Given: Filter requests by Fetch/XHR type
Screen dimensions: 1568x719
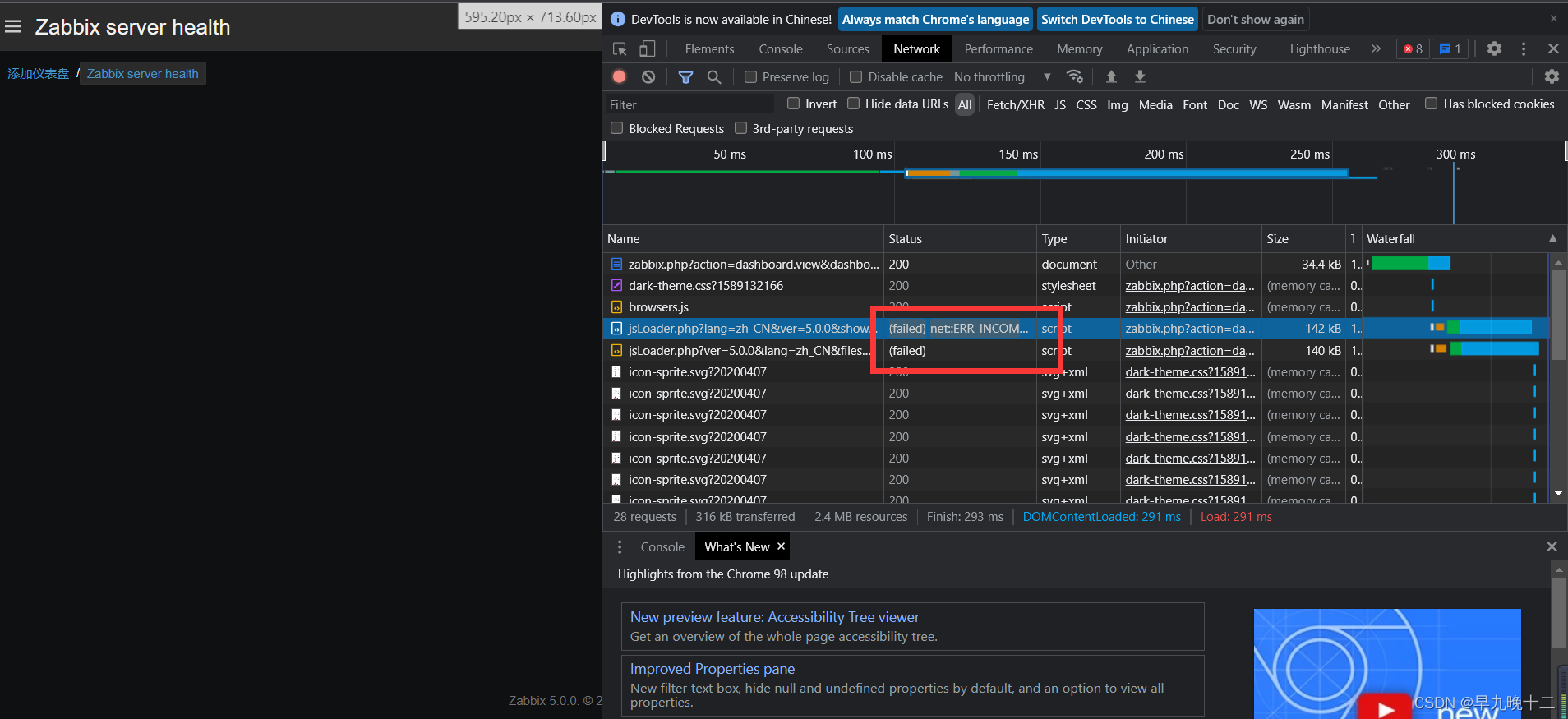Looking at the screenshot, I should (1016, 104).
